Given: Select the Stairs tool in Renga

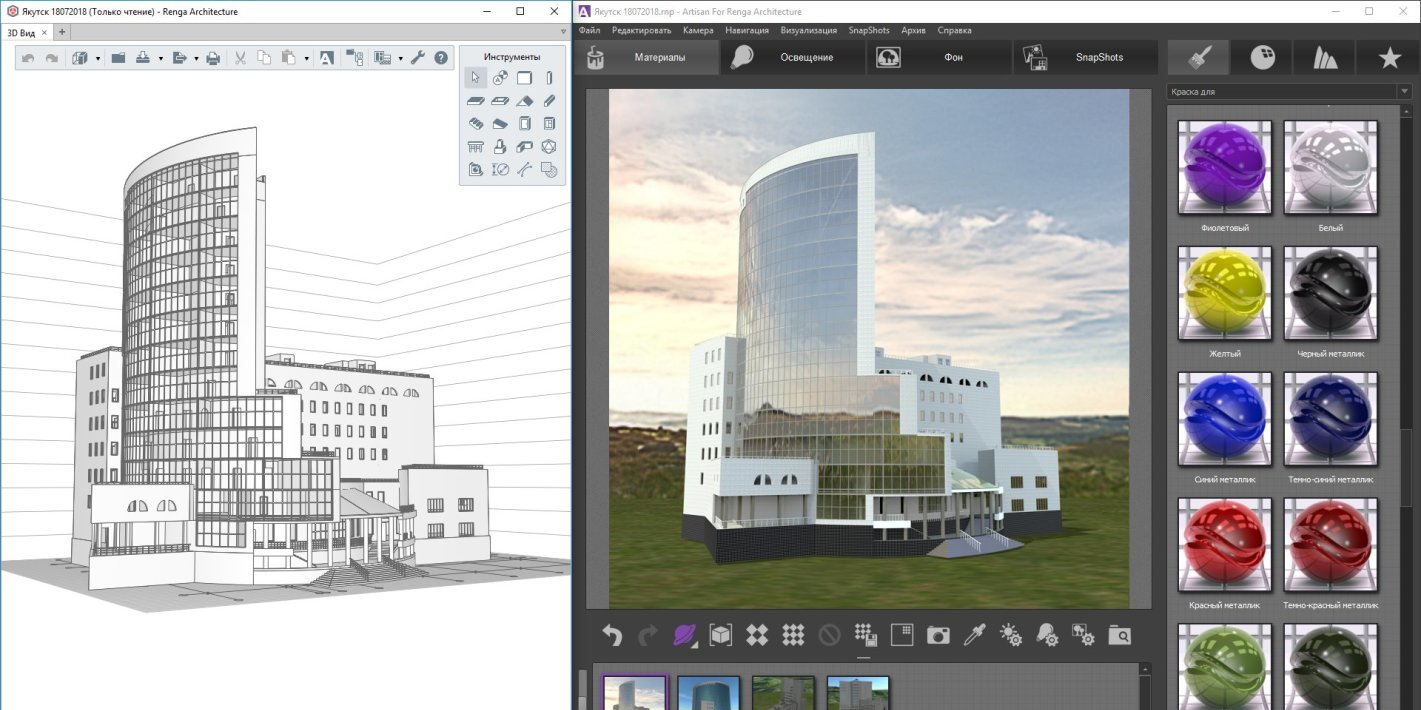Looking at the screenshot, I should click(x=475, y=123).
